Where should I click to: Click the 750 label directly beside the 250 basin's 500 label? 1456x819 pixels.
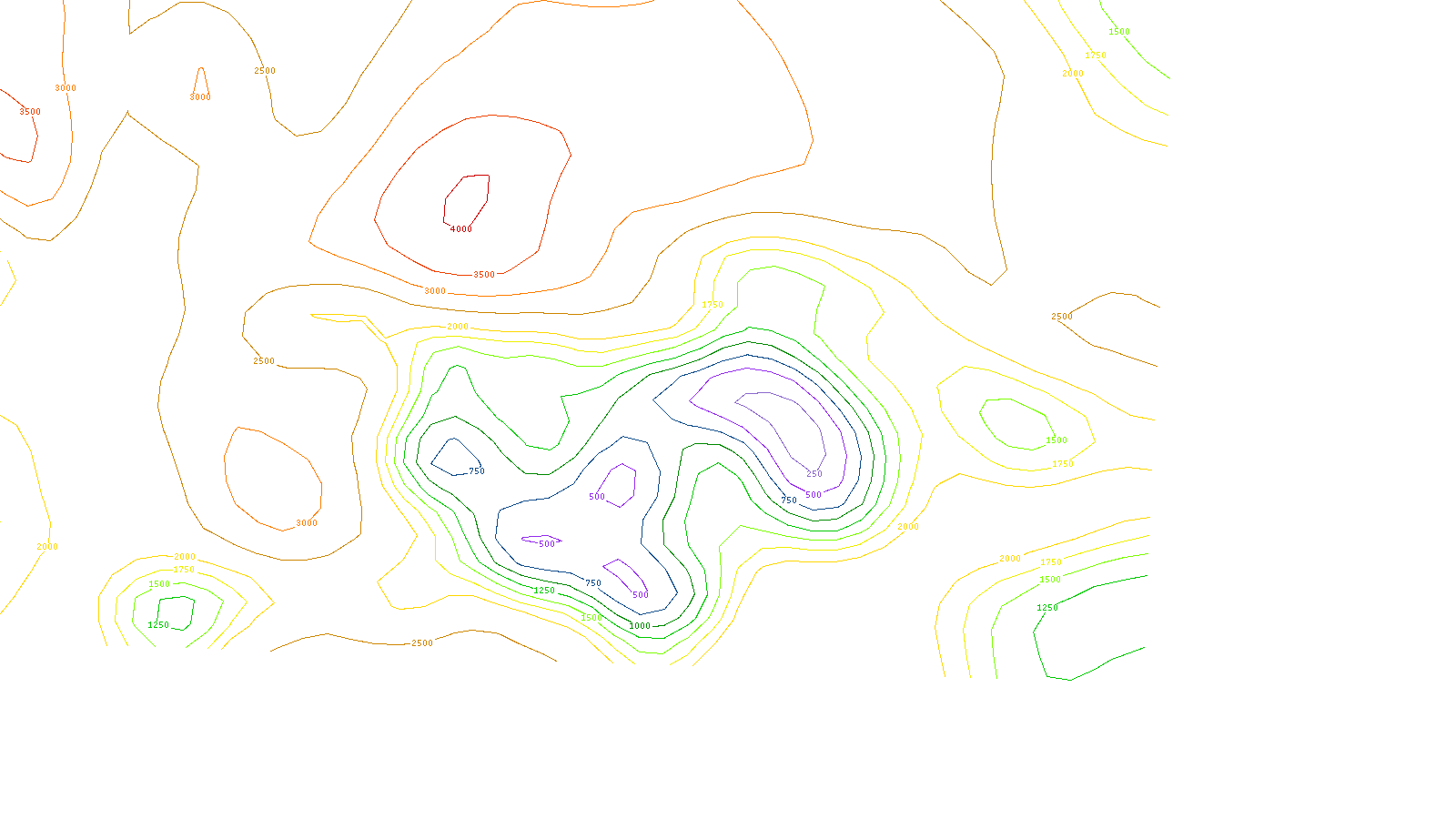coord(789,500)
